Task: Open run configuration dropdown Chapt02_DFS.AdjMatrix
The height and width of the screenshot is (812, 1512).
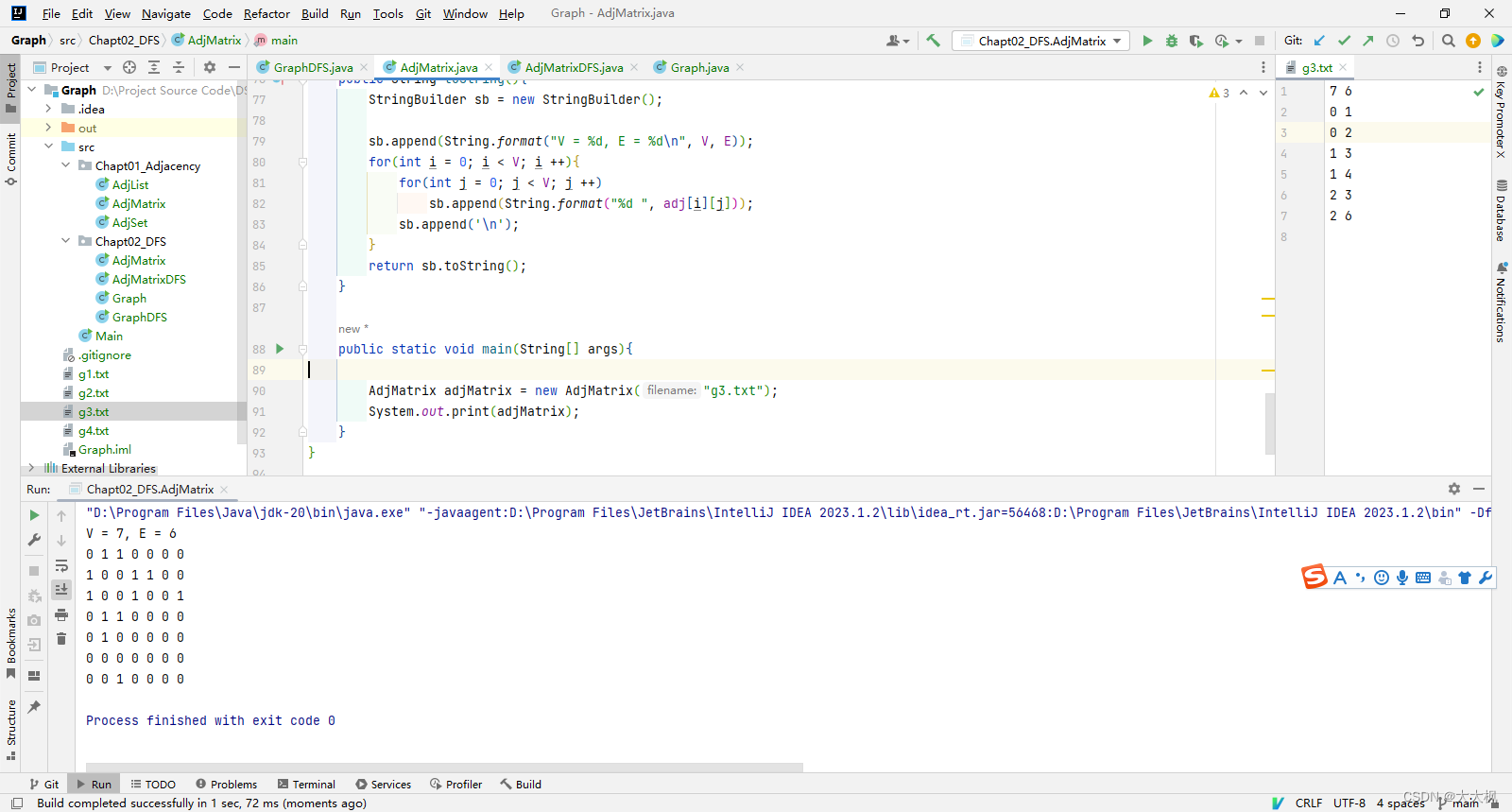Action: (1042, 41)
